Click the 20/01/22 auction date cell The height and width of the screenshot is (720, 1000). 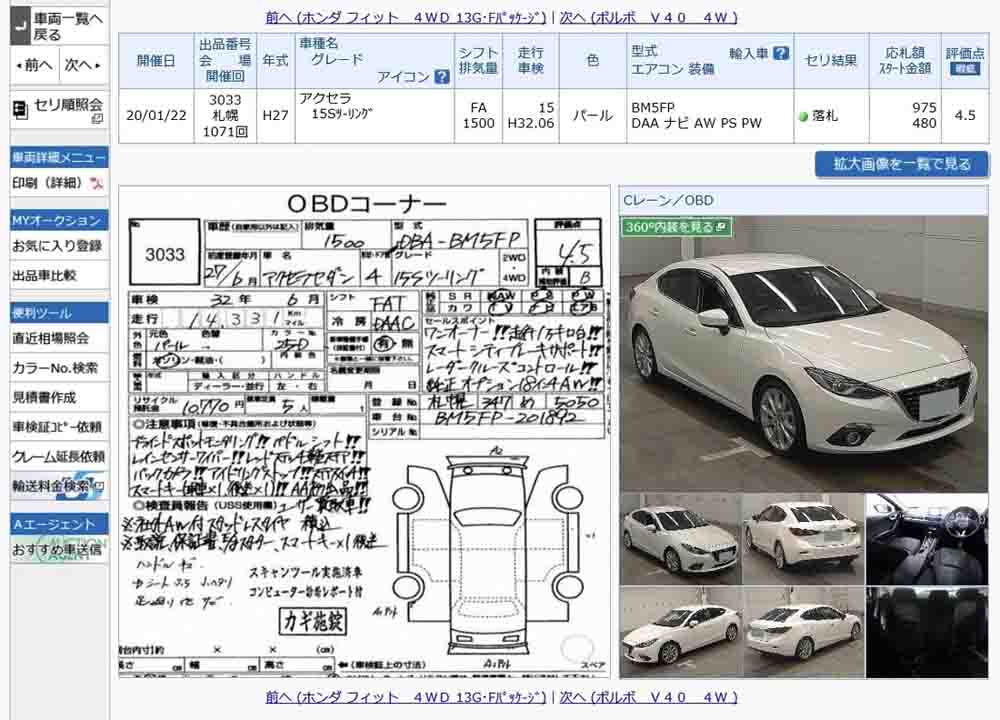pos(156,115)
